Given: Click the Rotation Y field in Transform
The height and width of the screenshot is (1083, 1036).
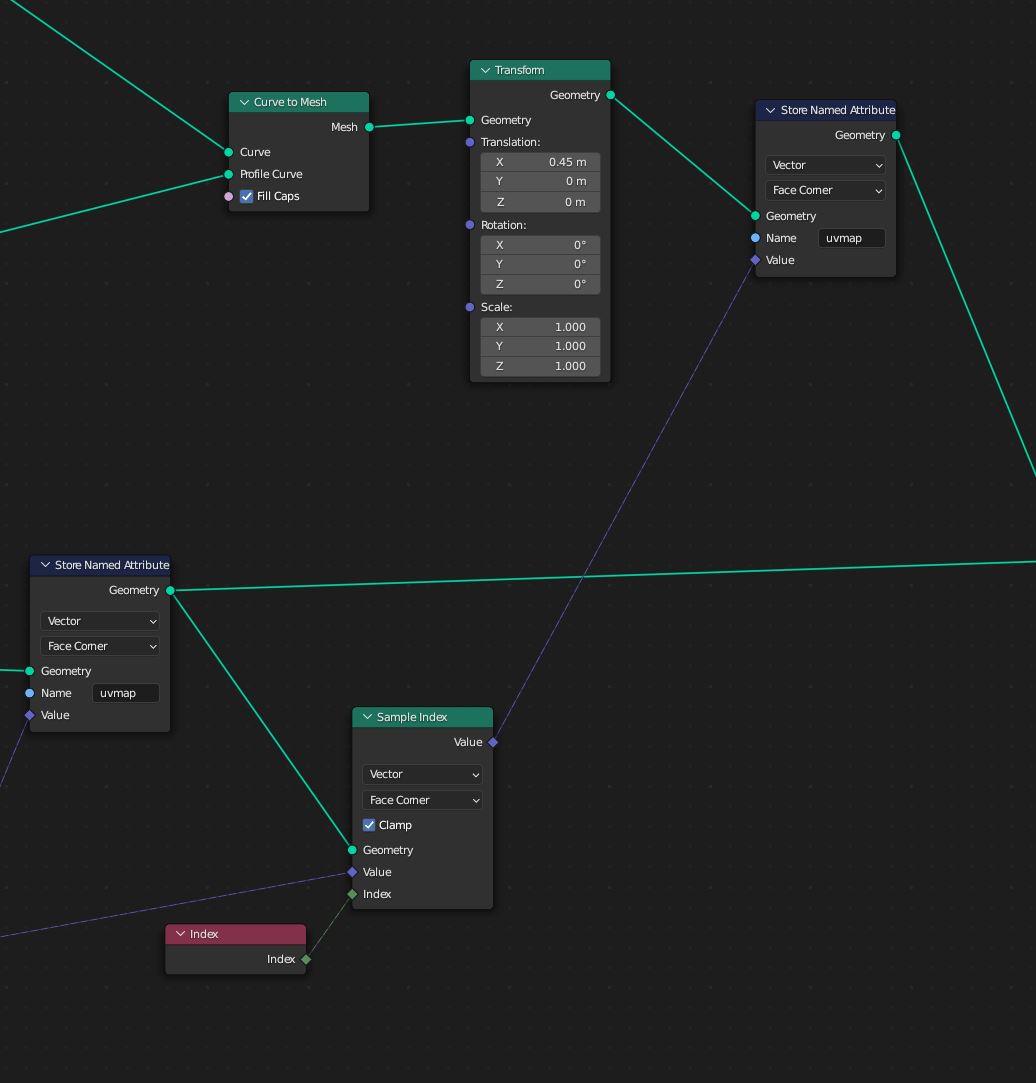Looking at the screenshot, I should coord(540,264).
